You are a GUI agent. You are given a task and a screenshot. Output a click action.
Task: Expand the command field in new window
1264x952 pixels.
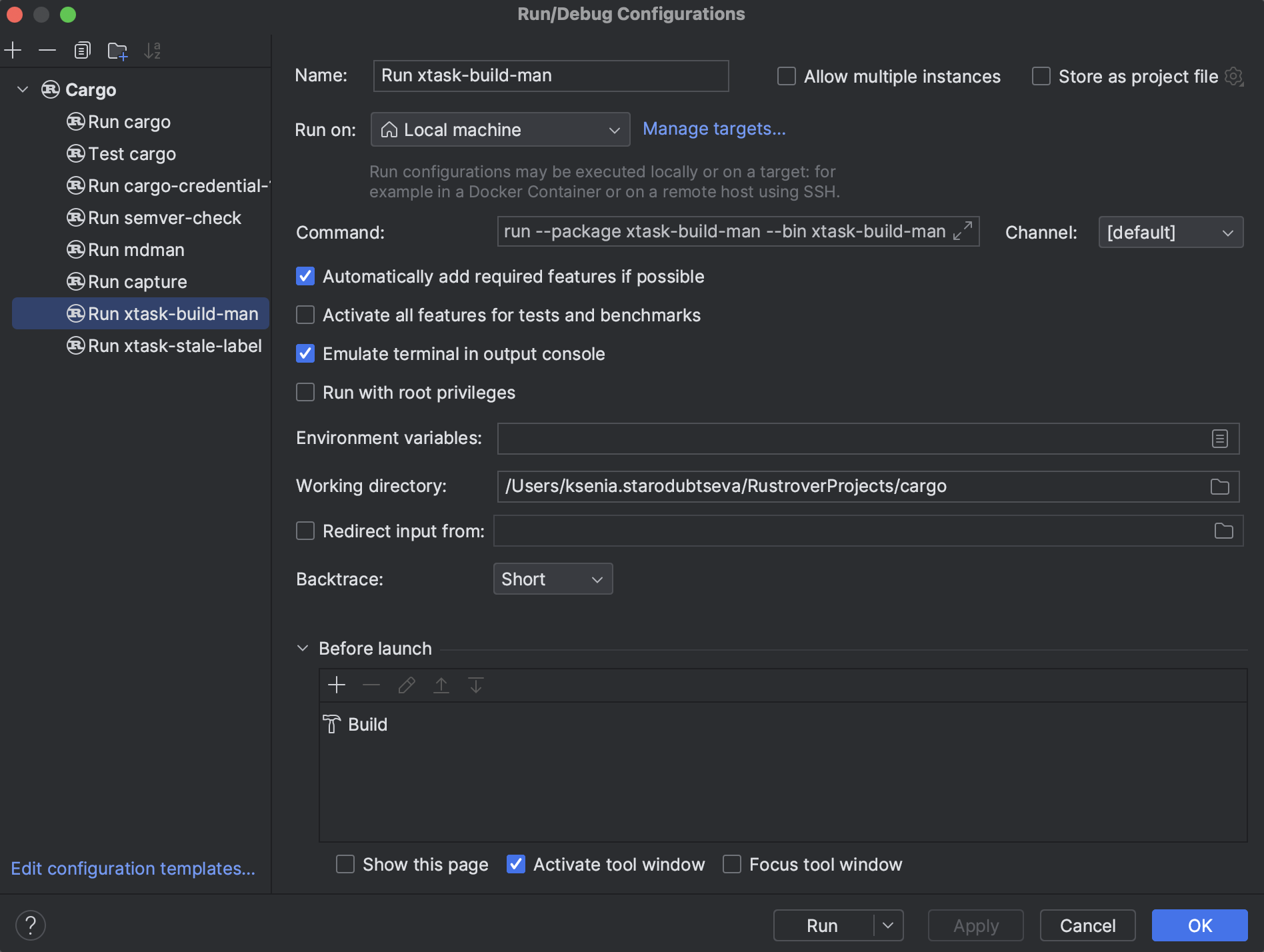(963, 232)
